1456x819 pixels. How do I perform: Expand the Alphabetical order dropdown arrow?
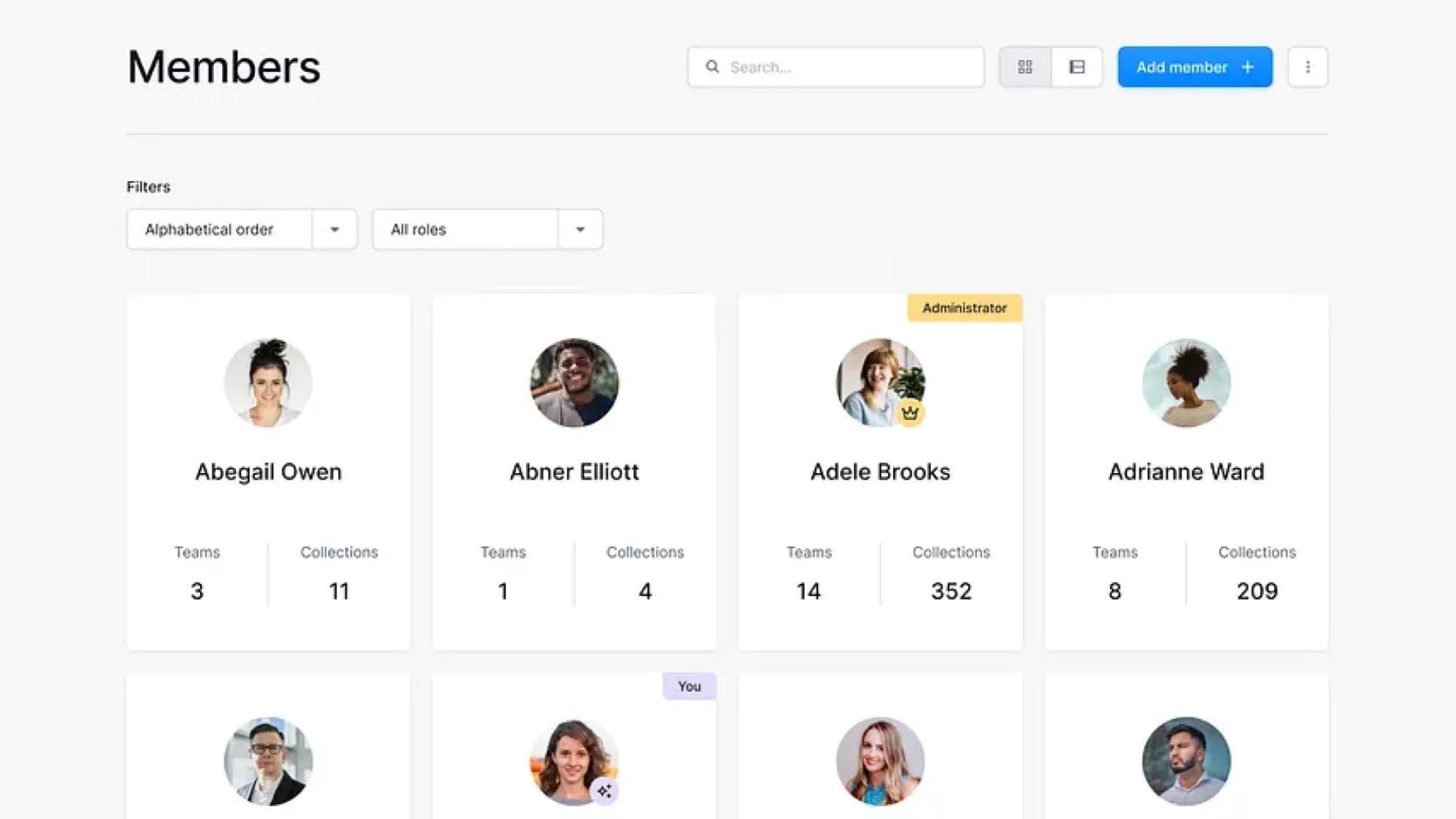click(x=334, y=229)
